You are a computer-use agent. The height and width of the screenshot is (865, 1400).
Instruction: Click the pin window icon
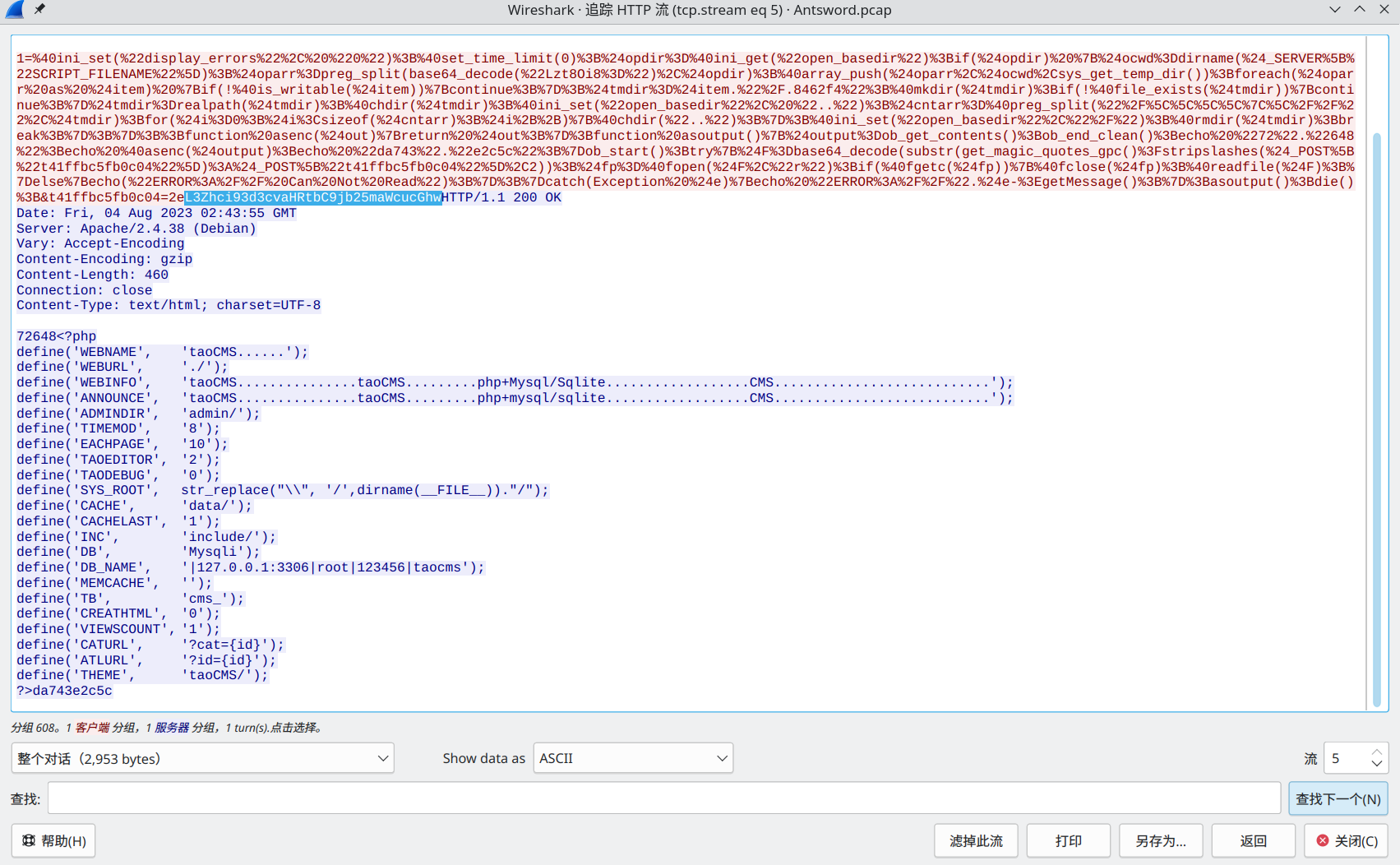[x=39, y=9]
